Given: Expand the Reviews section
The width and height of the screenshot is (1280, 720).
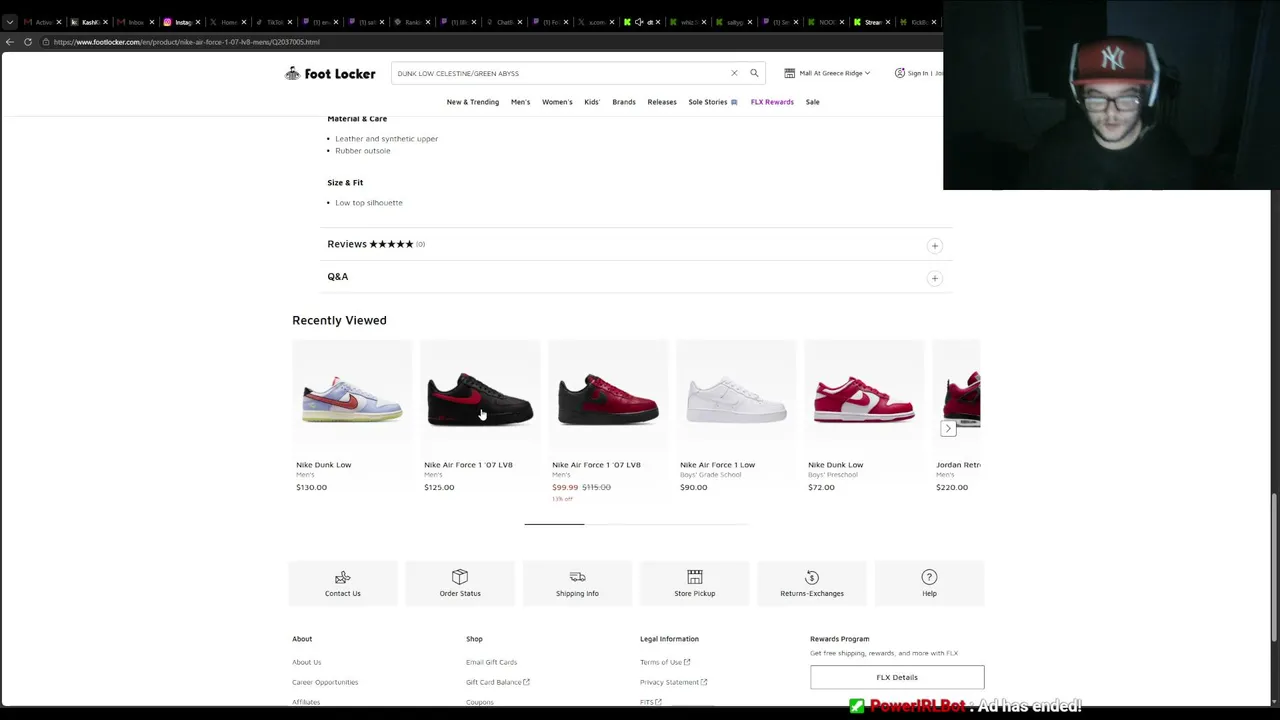Looking at the screenshot, I should point(934,245).
